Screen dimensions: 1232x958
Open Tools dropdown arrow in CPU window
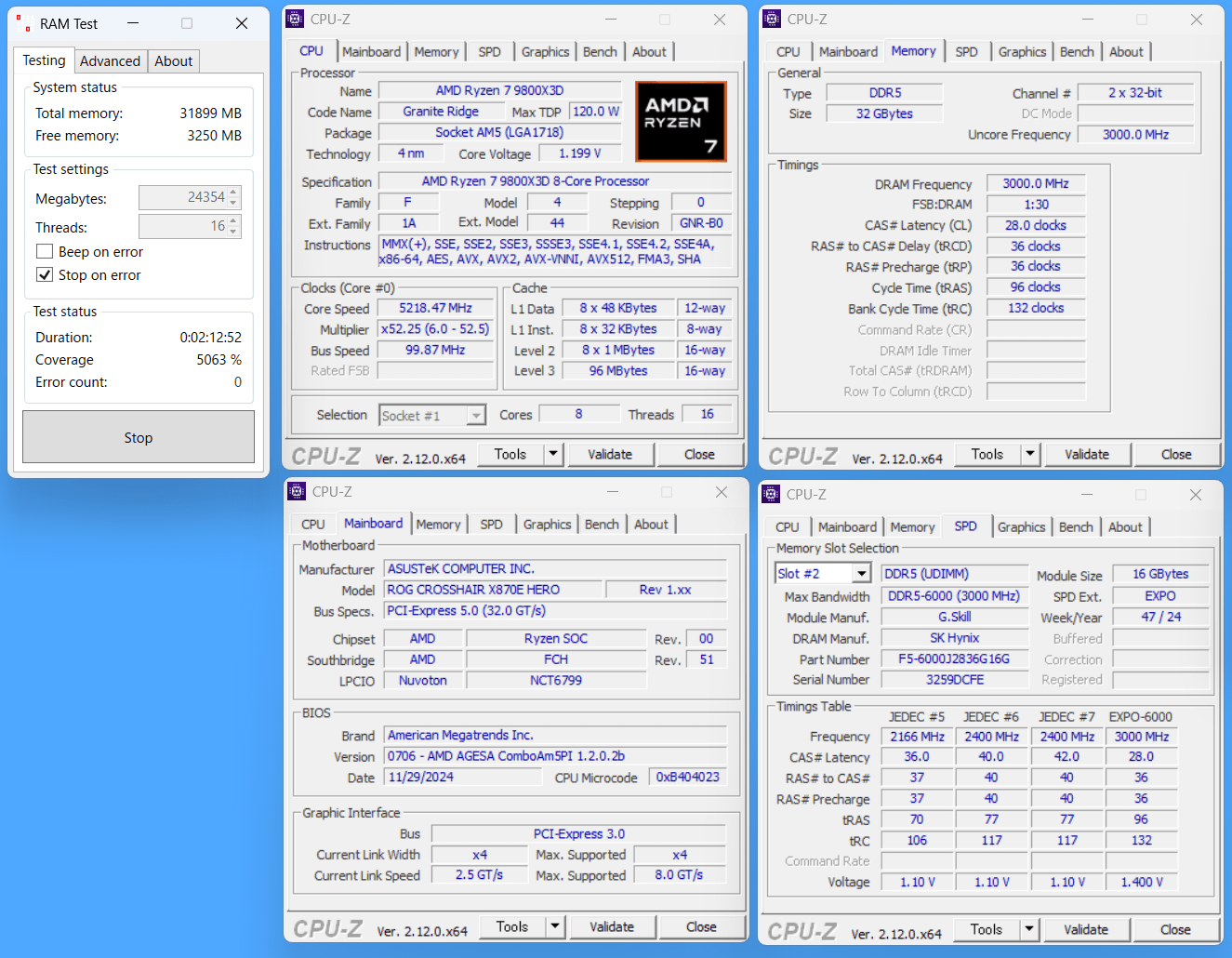coord(553,454)
